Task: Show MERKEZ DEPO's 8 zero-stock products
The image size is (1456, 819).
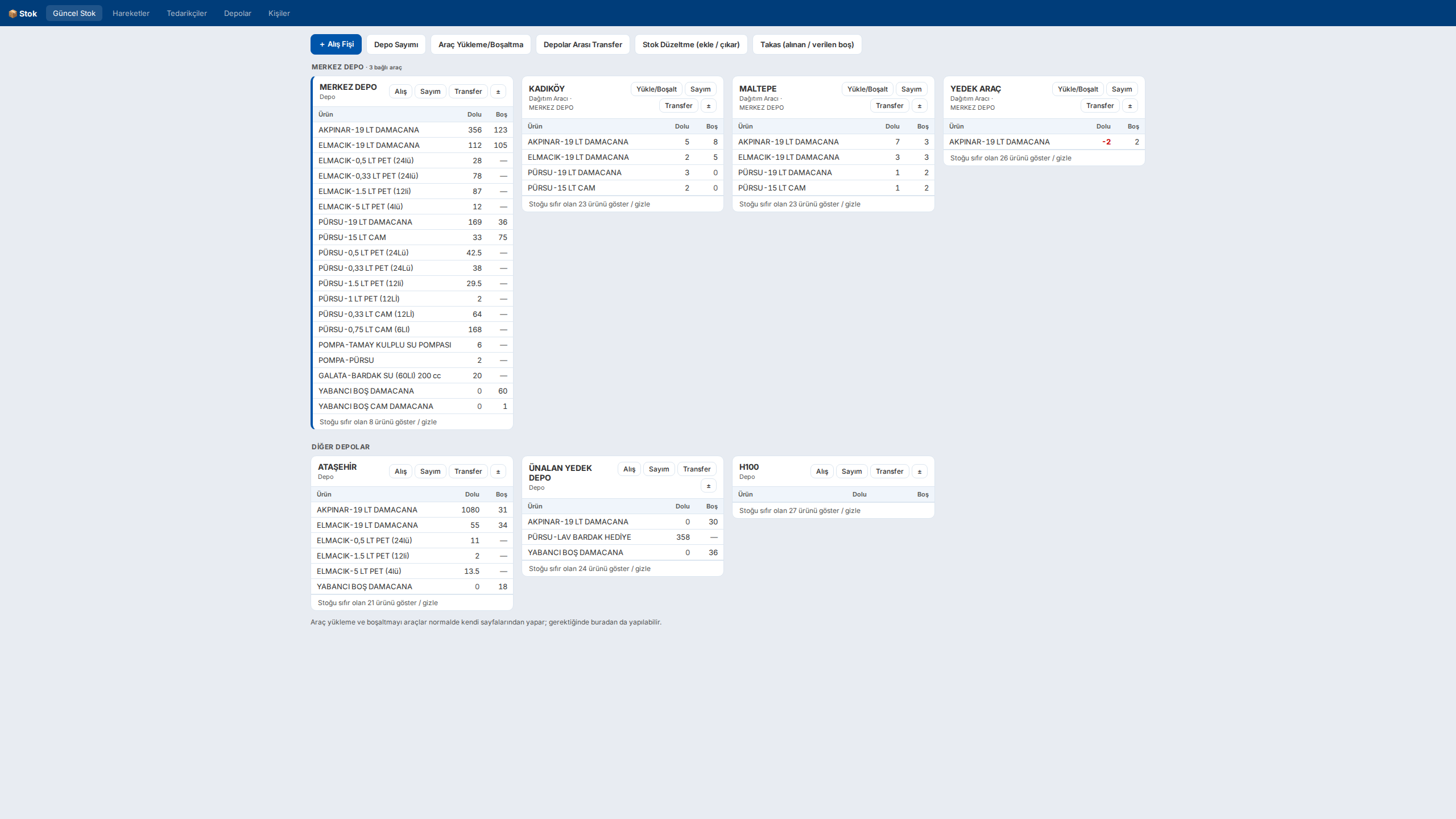Action: coord(378,422)
